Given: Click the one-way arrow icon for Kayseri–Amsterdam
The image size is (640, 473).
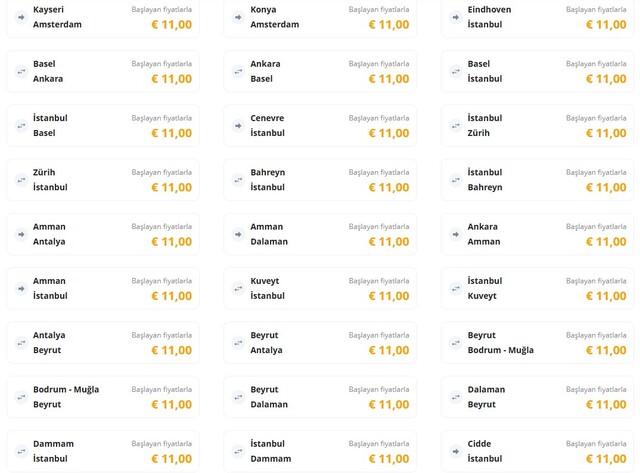Looking at the screenshot, I should [21, 17].
